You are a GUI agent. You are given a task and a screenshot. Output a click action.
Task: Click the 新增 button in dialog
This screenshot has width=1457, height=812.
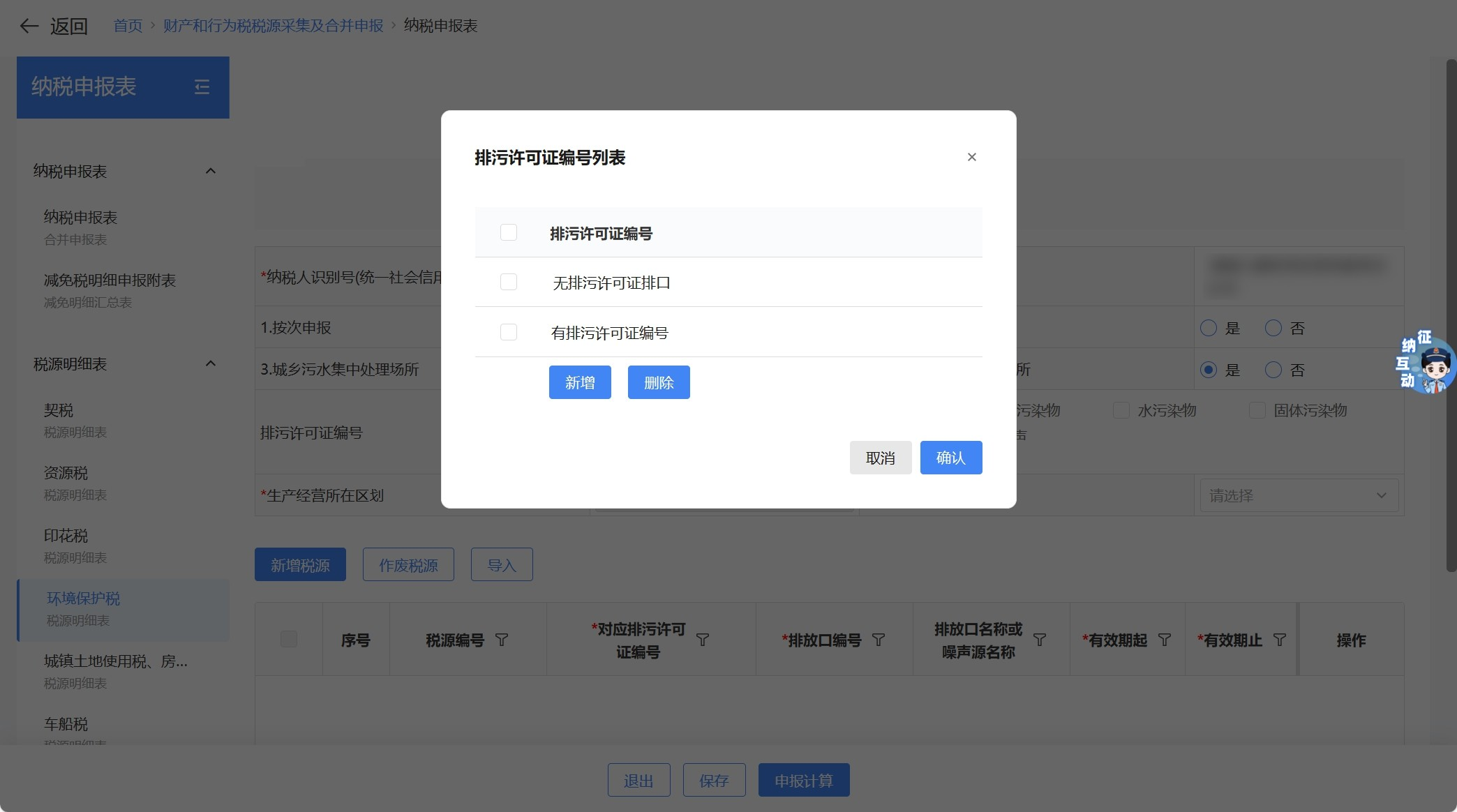(x=579, y=382)
